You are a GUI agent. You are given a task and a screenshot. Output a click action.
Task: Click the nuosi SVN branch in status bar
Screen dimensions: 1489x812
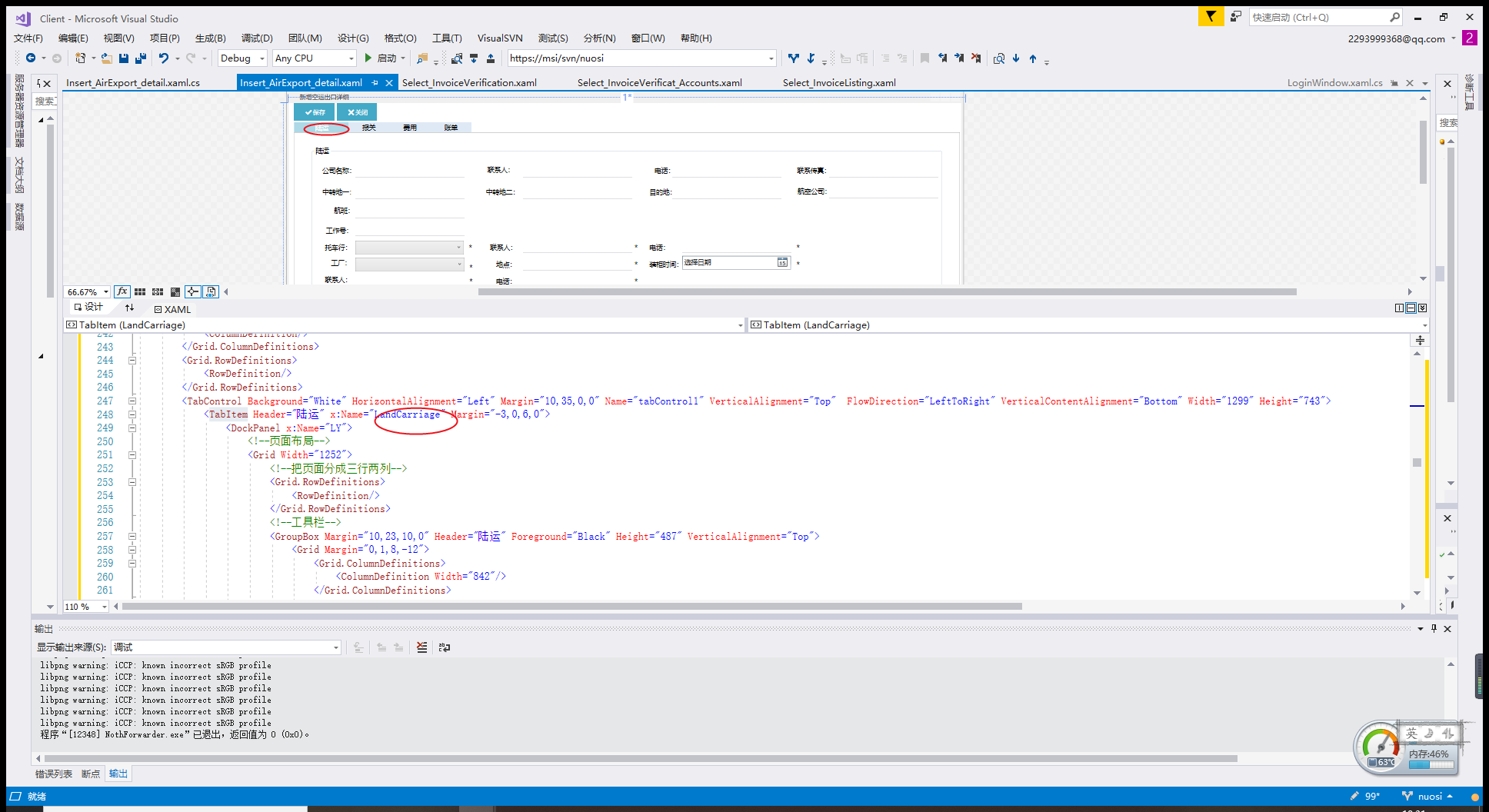[x=1427, y=796]
